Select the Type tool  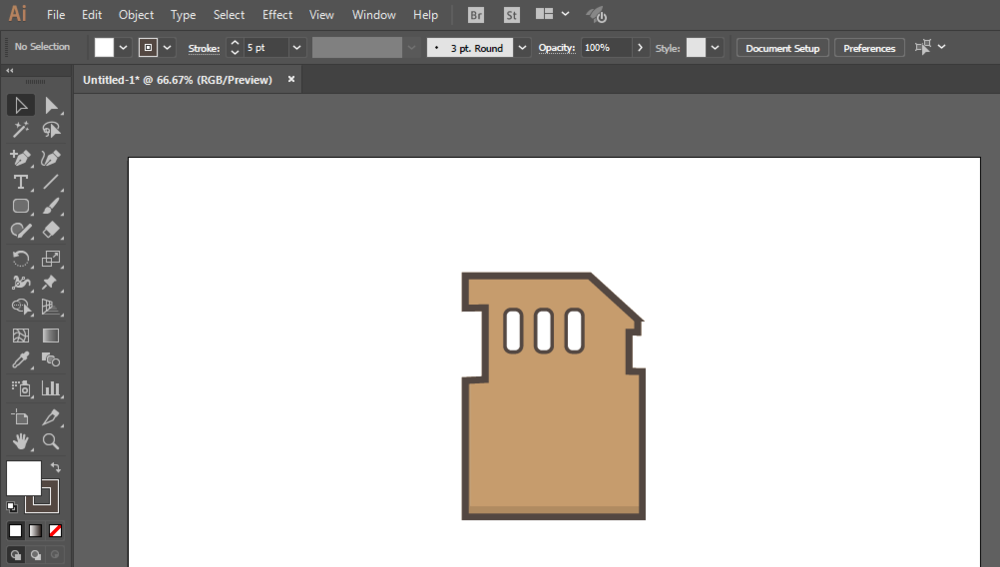[x=20, y=182]
